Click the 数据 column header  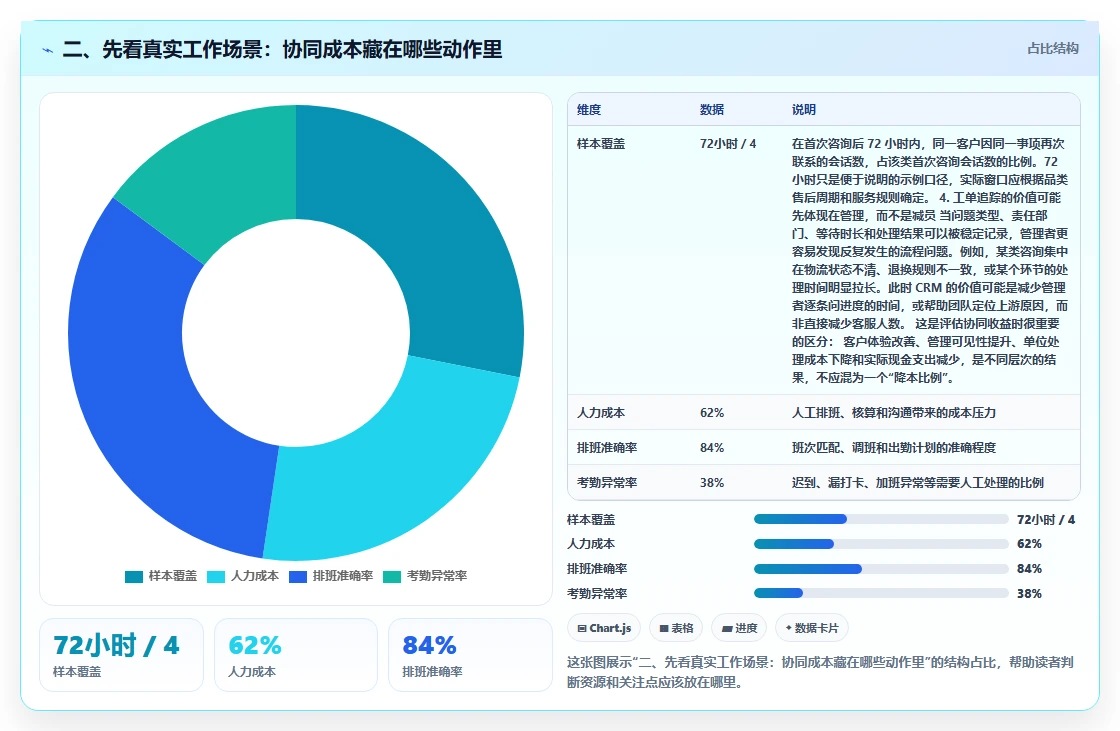point(712,109)
